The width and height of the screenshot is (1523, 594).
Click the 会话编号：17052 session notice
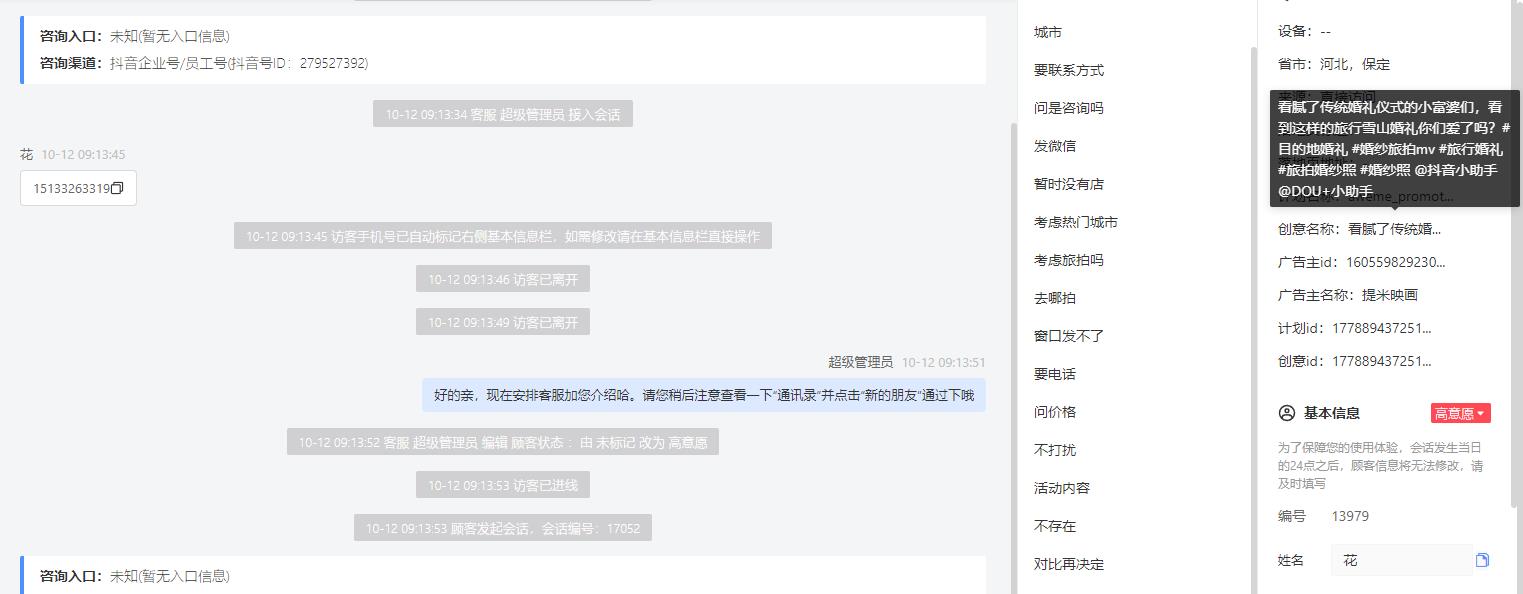[x=503, y=528]
